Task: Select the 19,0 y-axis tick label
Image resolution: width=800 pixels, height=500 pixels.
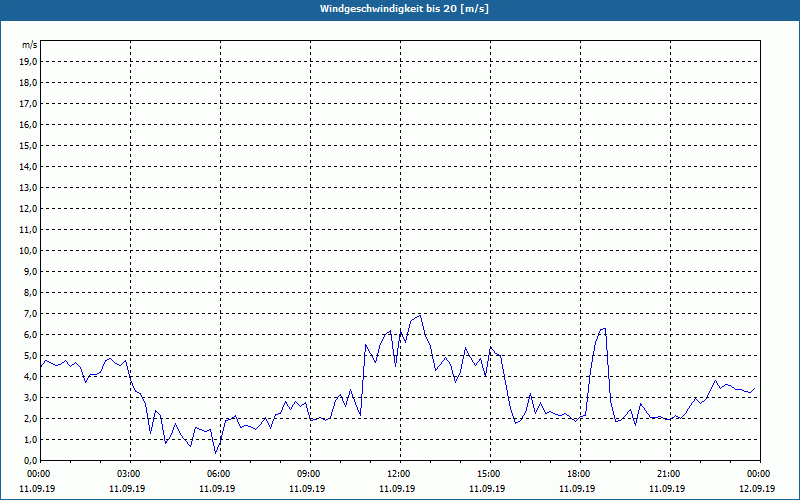Action: pos(28,61)
